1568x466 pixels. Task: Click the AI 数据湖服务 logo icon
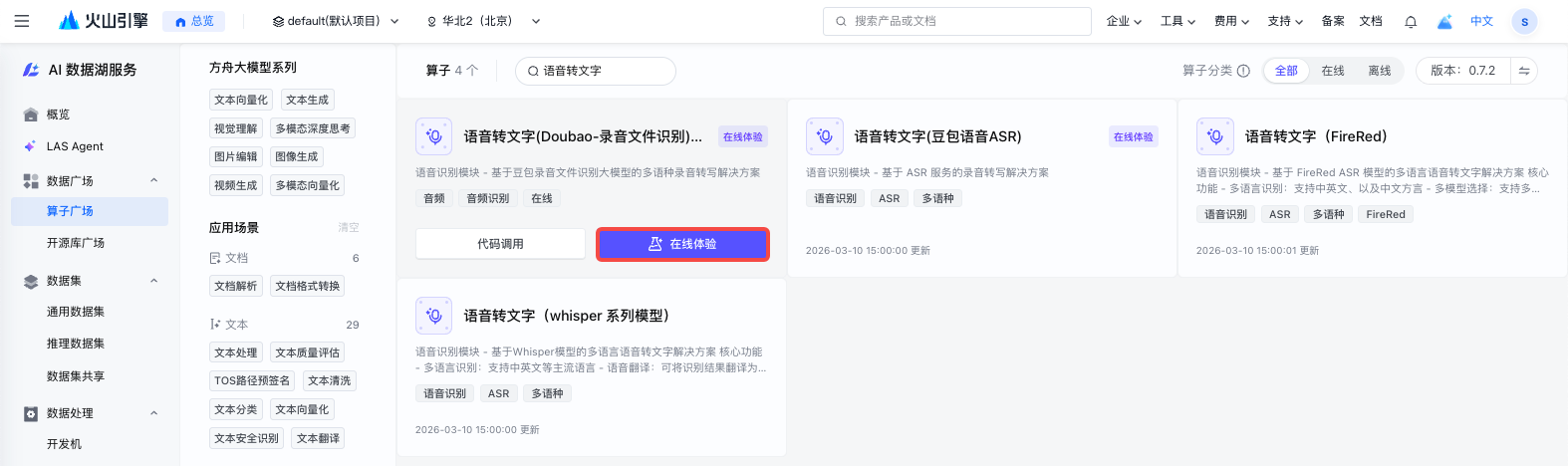click(31, 70)
